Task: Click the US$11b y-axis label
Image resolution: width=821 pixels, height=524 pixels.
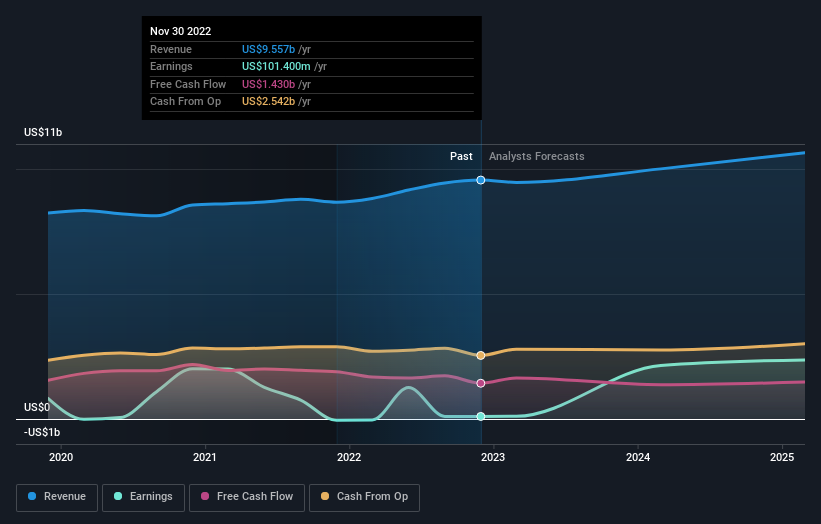Action: 43,132
